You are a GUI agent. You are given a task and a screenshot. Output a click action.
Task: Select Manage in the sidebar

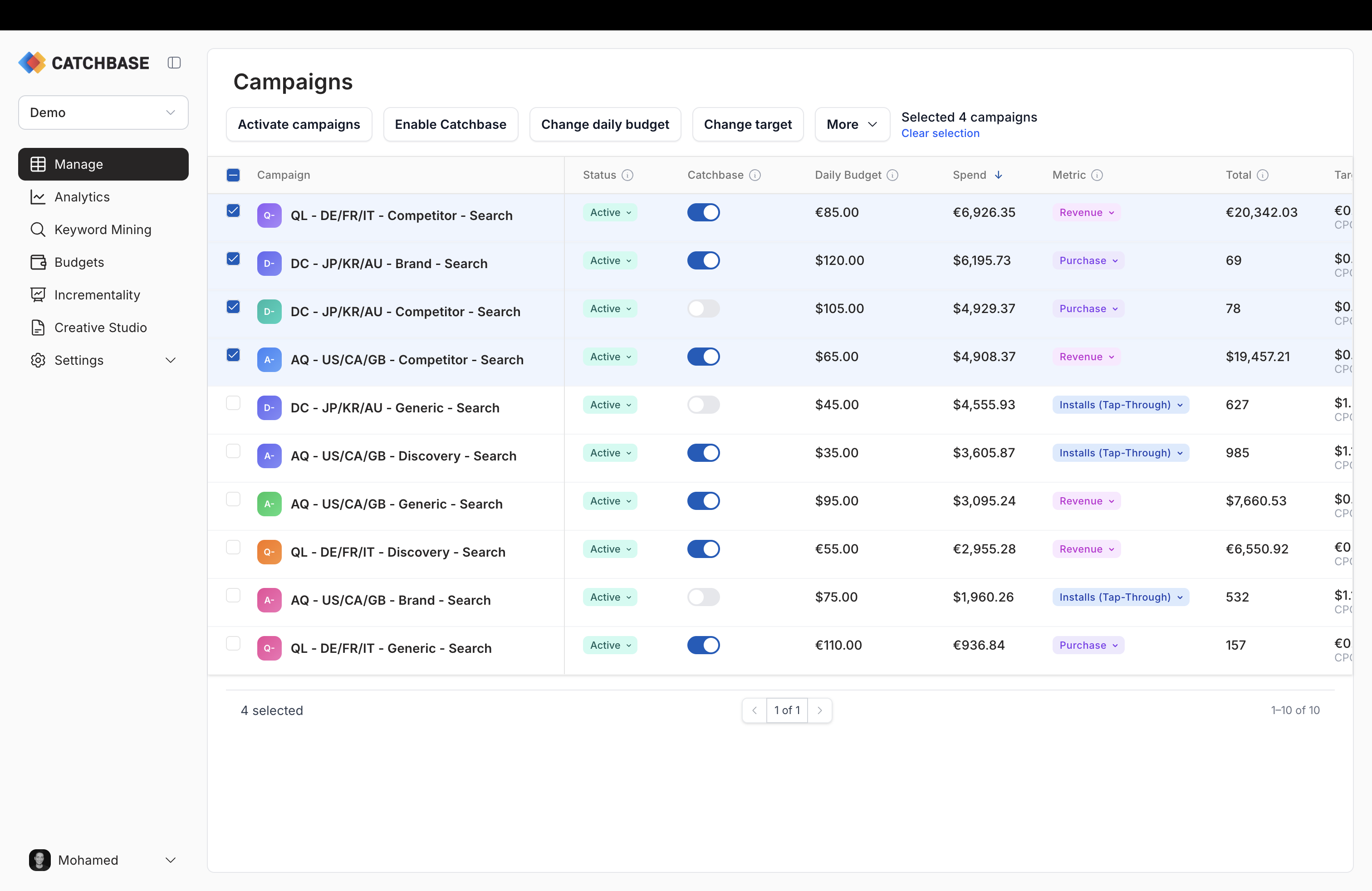78,164
